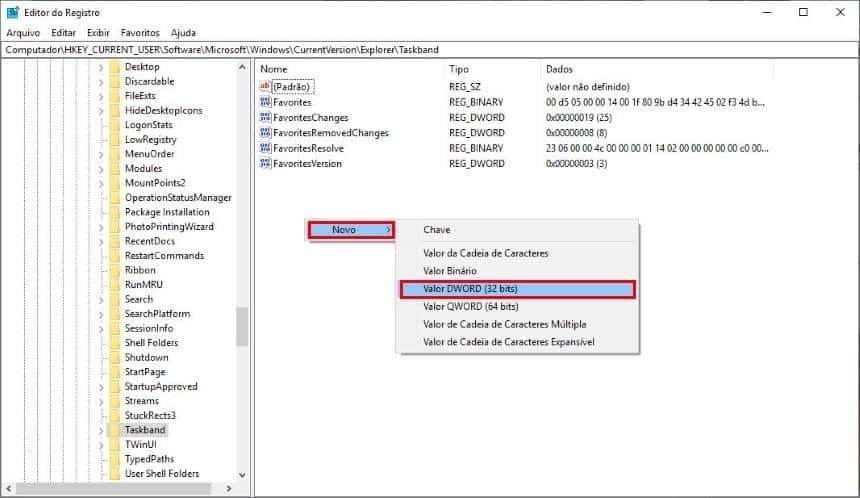Expand the MountPoints2 key

(101, 183)
